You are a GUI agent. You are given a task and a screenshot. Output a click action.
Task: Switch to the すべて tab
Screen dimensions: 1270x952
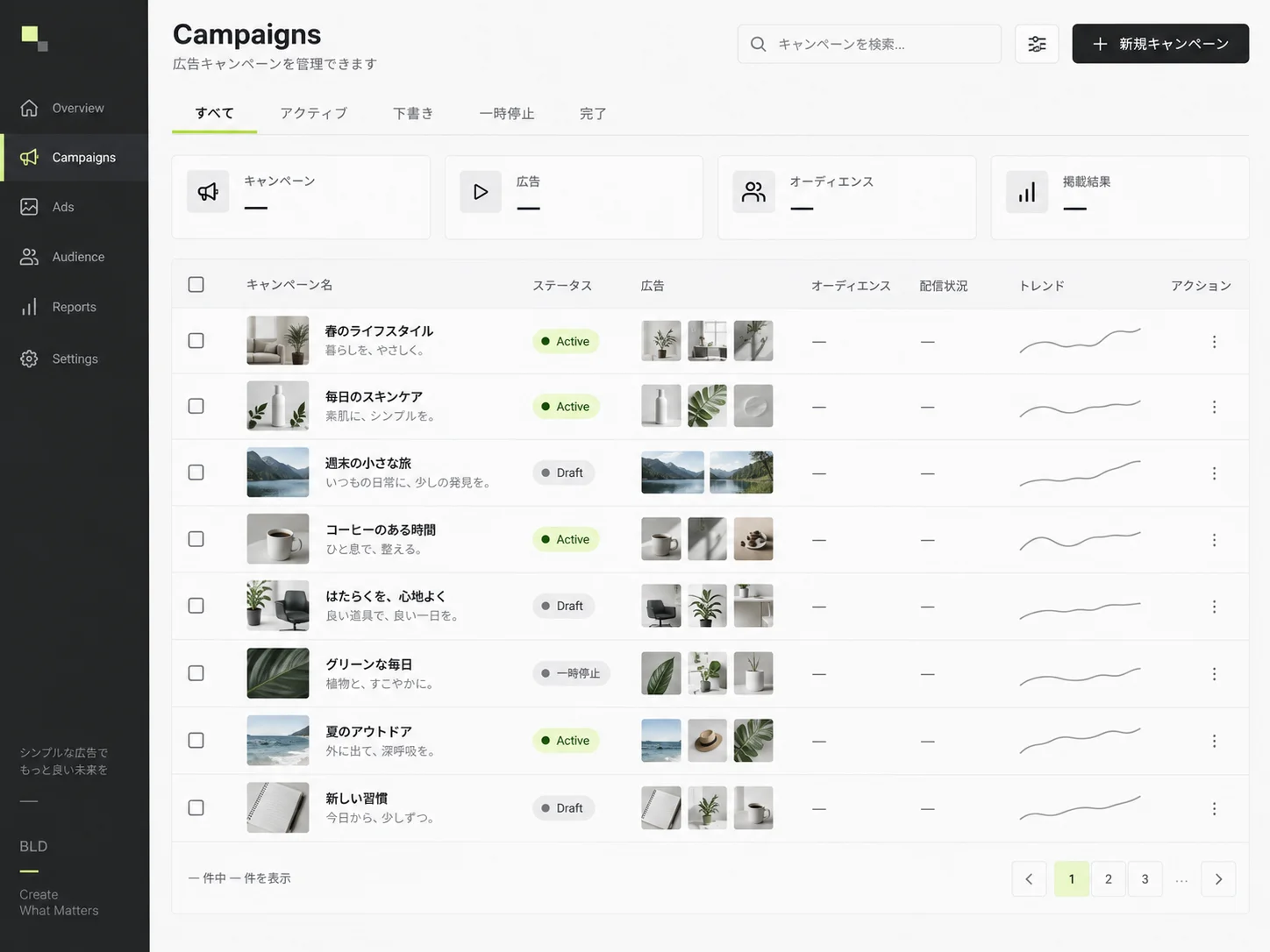pyautogui.click(x=214, y=113)
